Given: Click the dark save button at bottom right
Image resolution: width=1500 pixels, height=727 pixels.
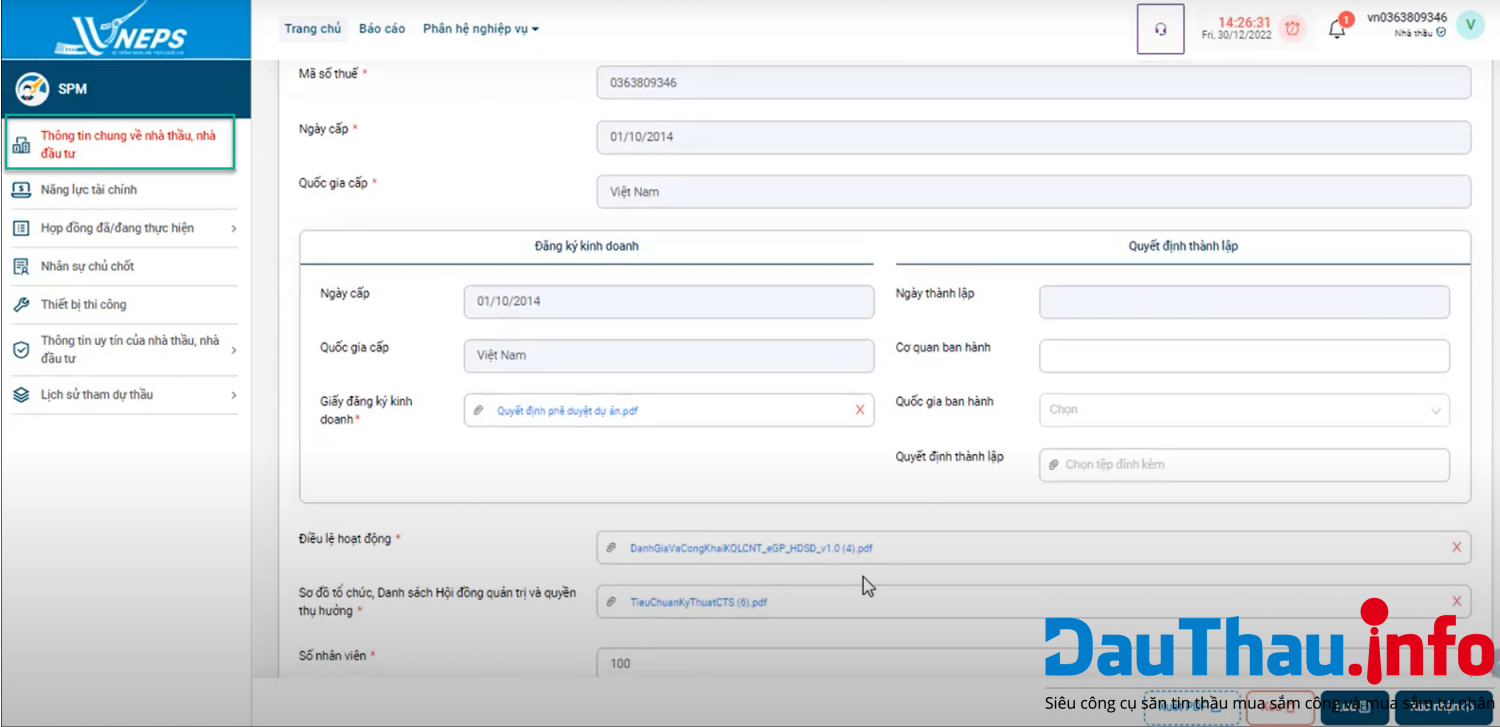Looking at the screenshot, I should (1355, 707).
